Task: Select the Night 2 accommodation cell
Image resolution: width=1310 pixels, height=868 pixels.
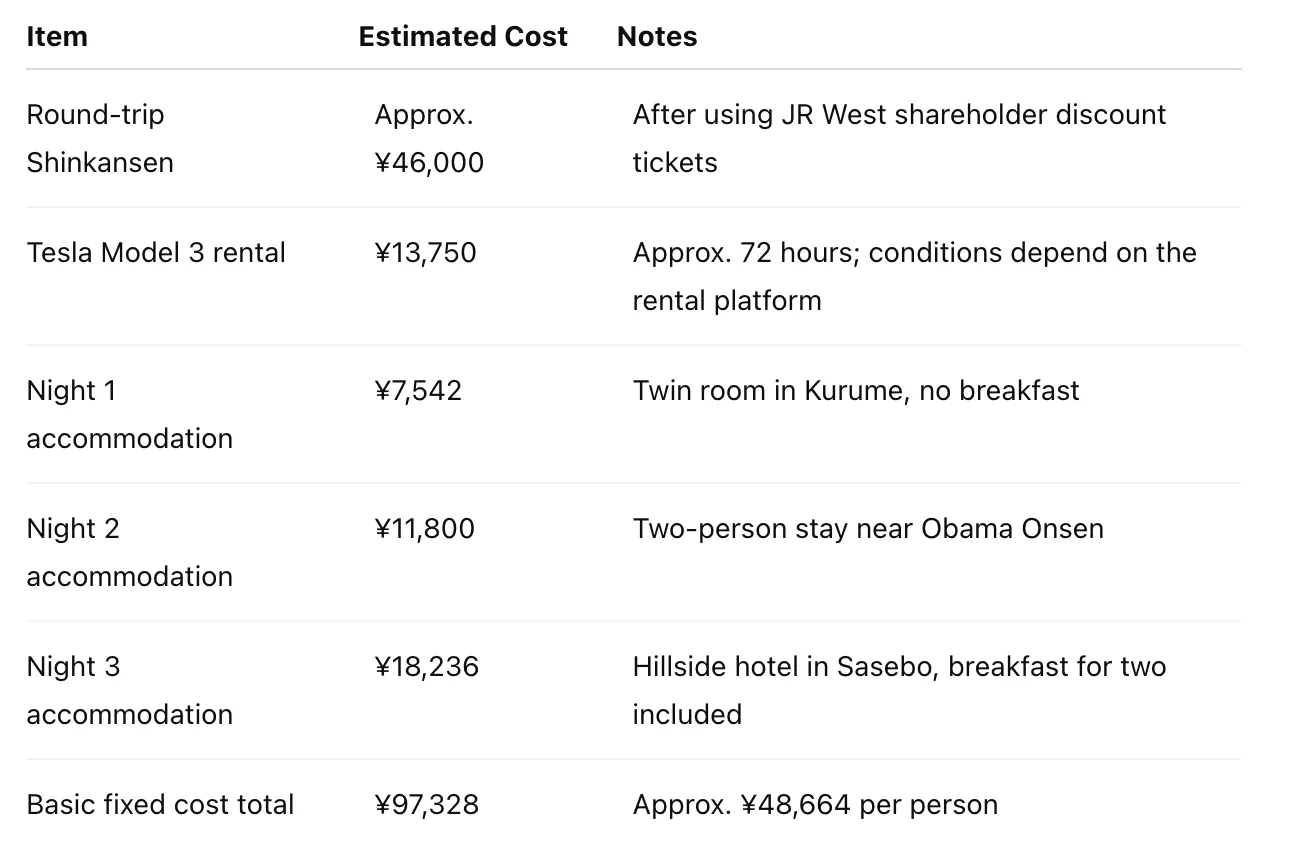Action: pyautogui.click(x=129, y=552)
